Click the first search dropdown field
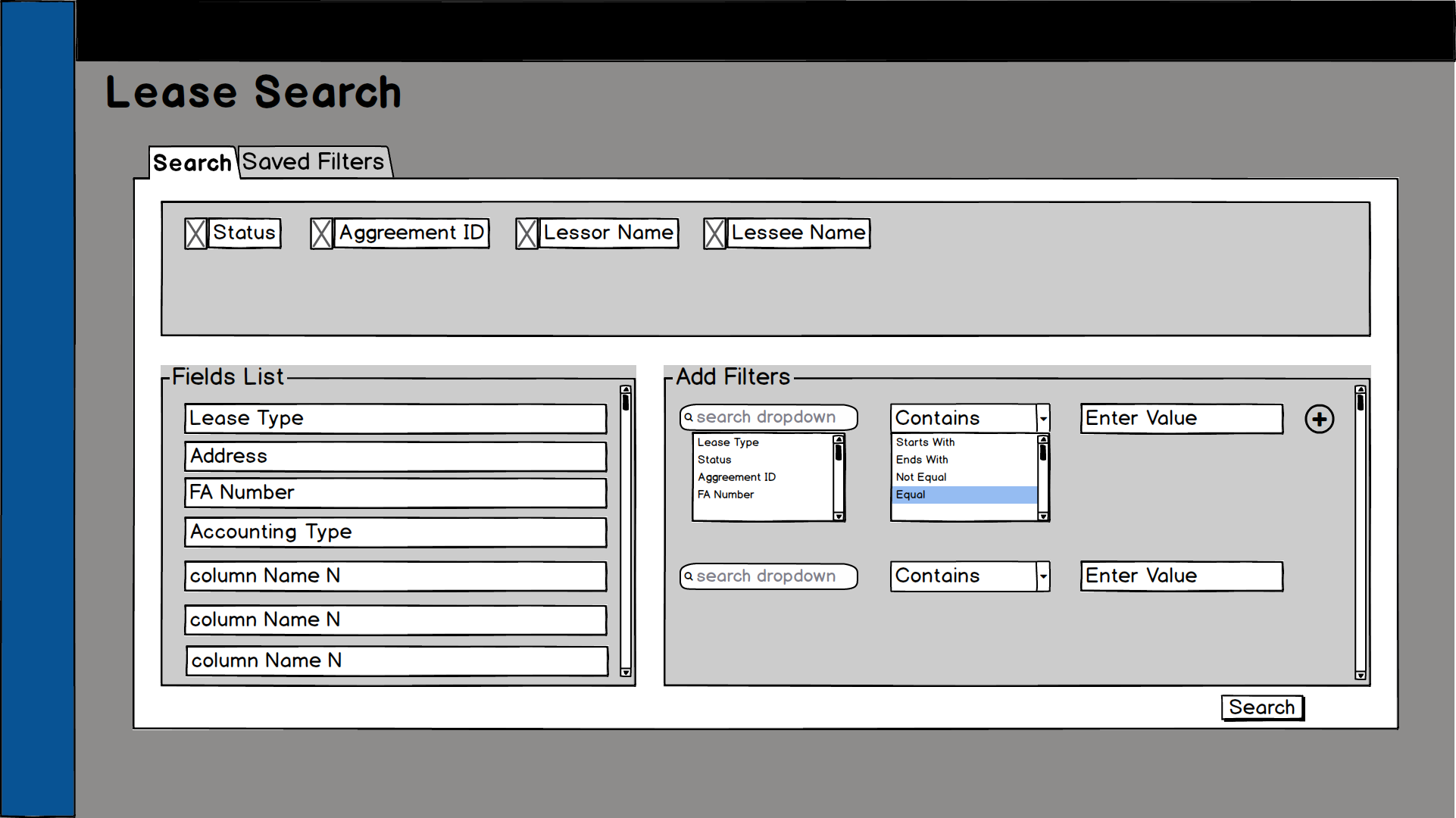1456x818 pixels. click(768, 417)
